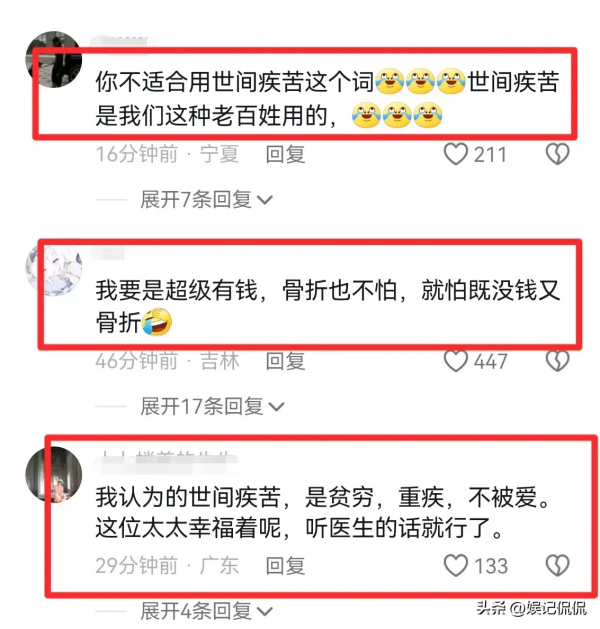This screenshot has width=600, height=629.
Task: Reply to the Guangdong comment via 回复
Action: coord(286,566)
